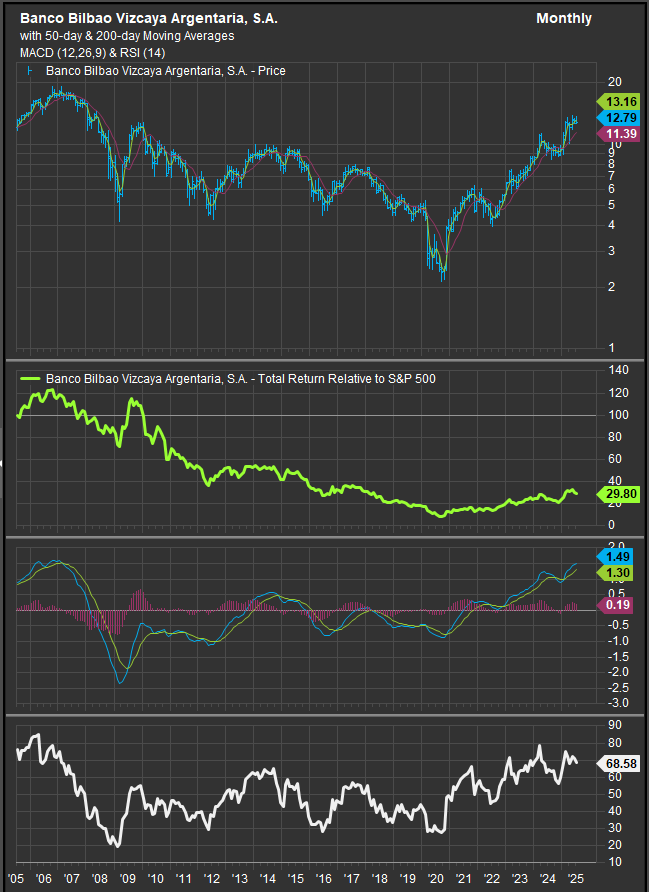Click the '17 year label on time axis
This screenshot has width=649, height=892.
pyautogui.click(x=352, y=878)
